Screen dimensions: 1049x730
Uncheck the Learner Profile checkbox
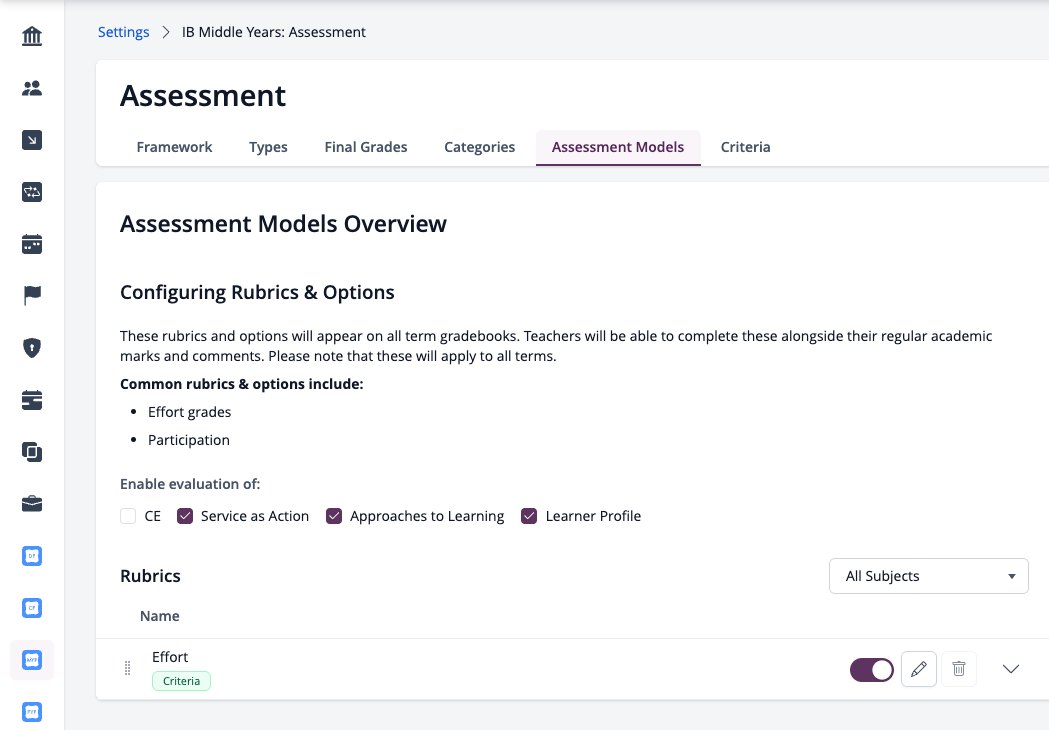tap(529, 516)
